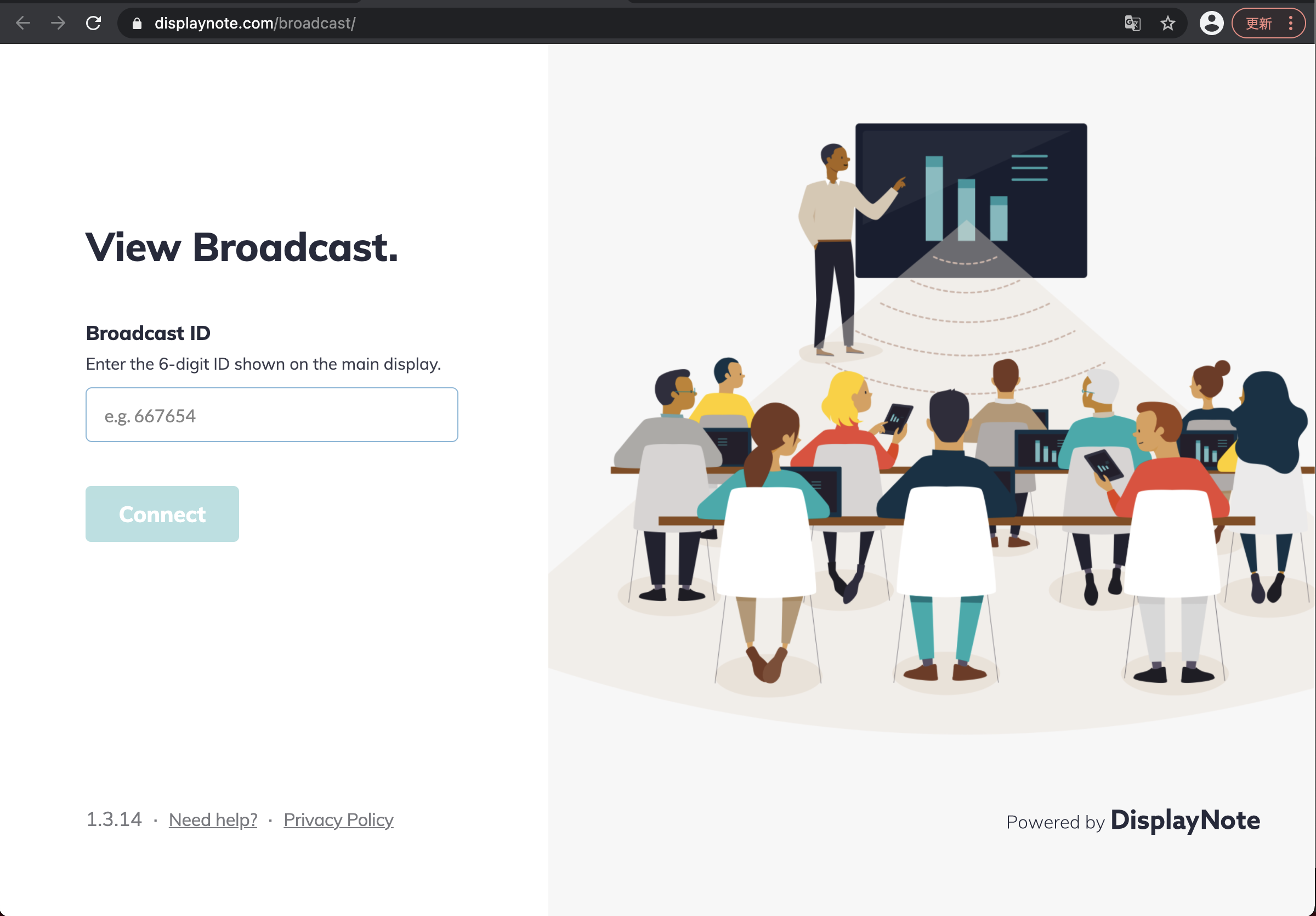This screenshot has height=916, width=1316.
Task: Reload the displaynote.com page
Action: coord(93,23)
